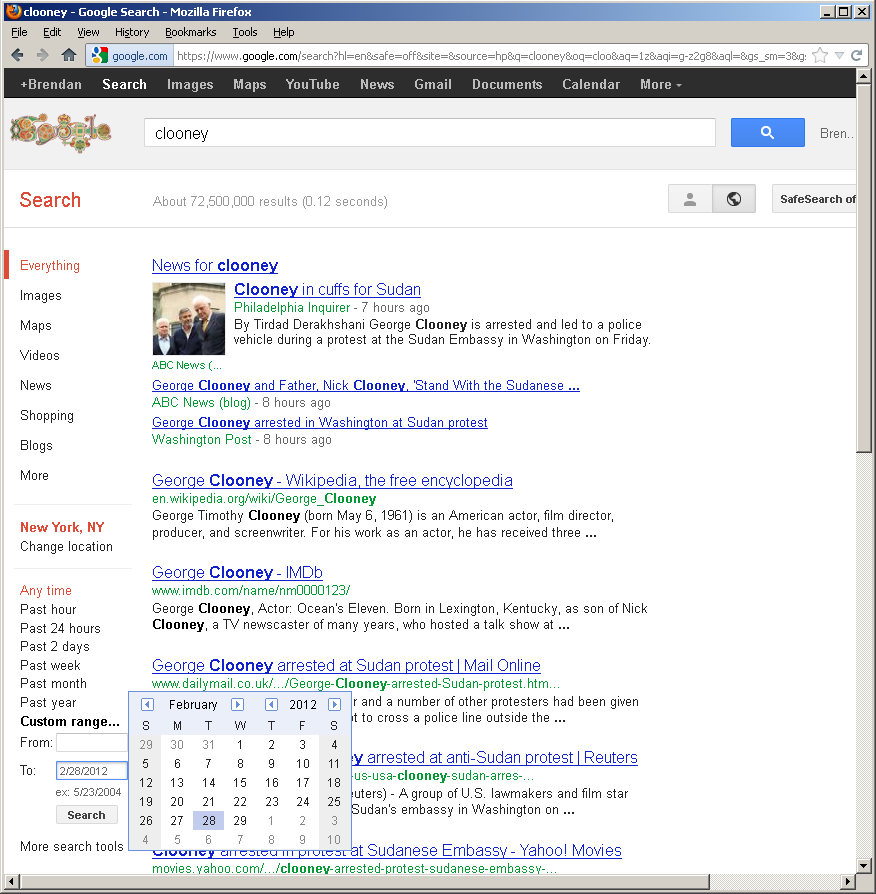Click the browser forward arrow
Viewport: 876px width, 894px height.
pyautogui.click(x=43, y=55)
